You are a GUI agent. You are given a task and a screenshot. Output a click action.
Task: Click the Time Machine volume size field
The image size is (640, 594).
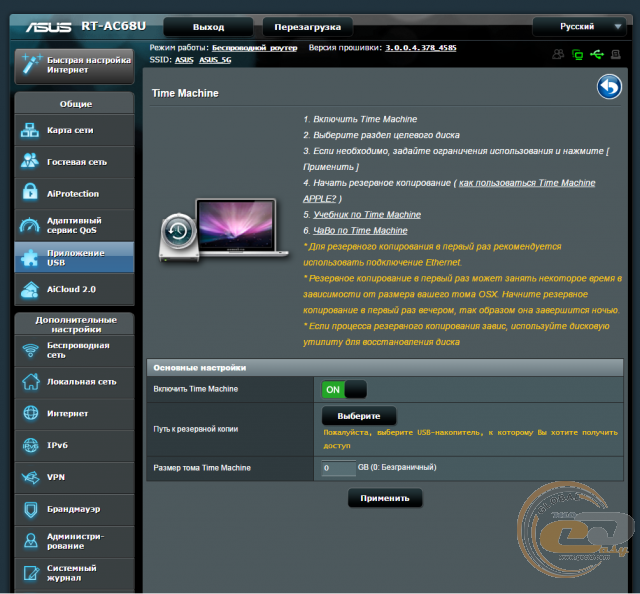pos(338,468)
